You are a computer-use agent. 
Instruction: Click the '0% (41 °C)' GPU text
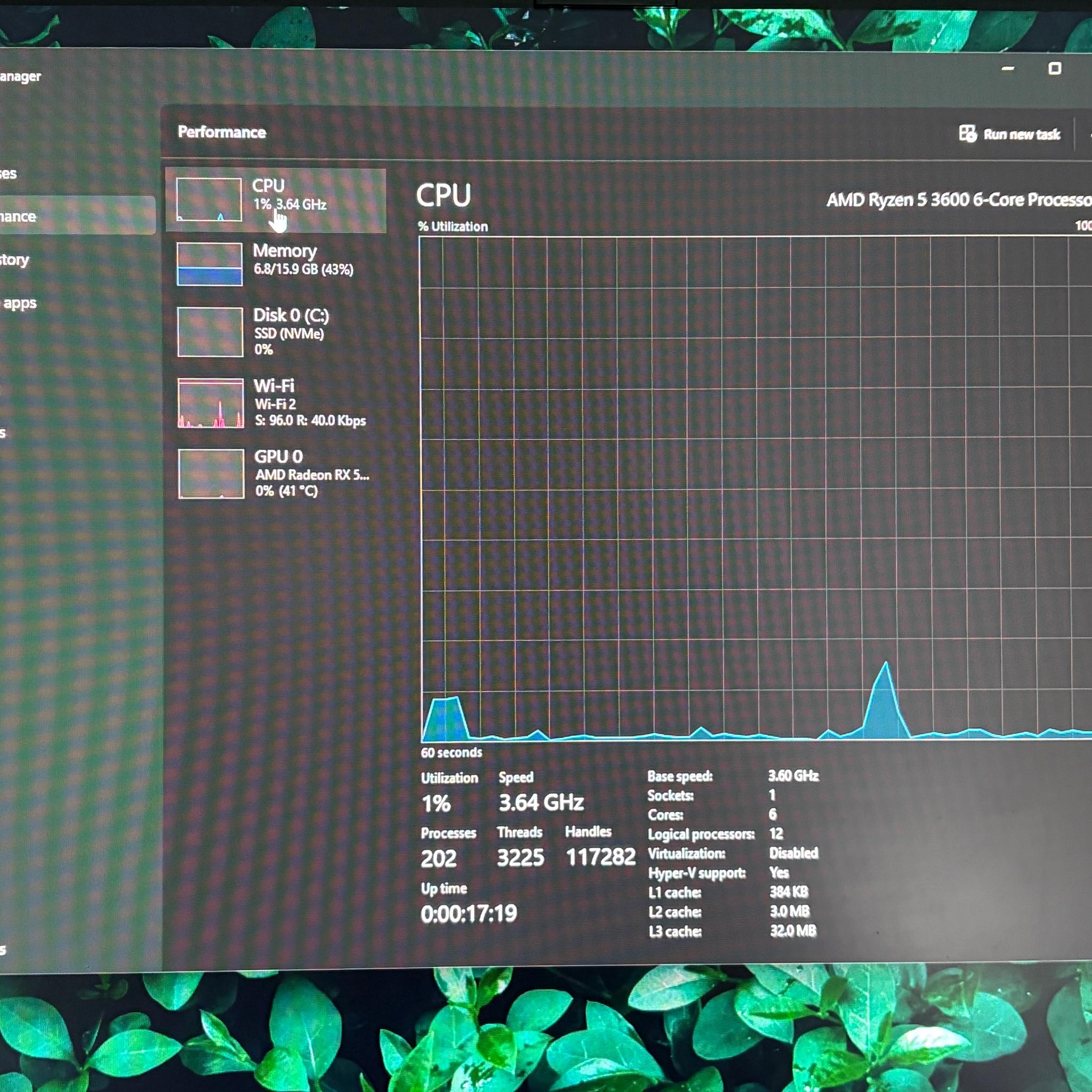pos(286,491)
